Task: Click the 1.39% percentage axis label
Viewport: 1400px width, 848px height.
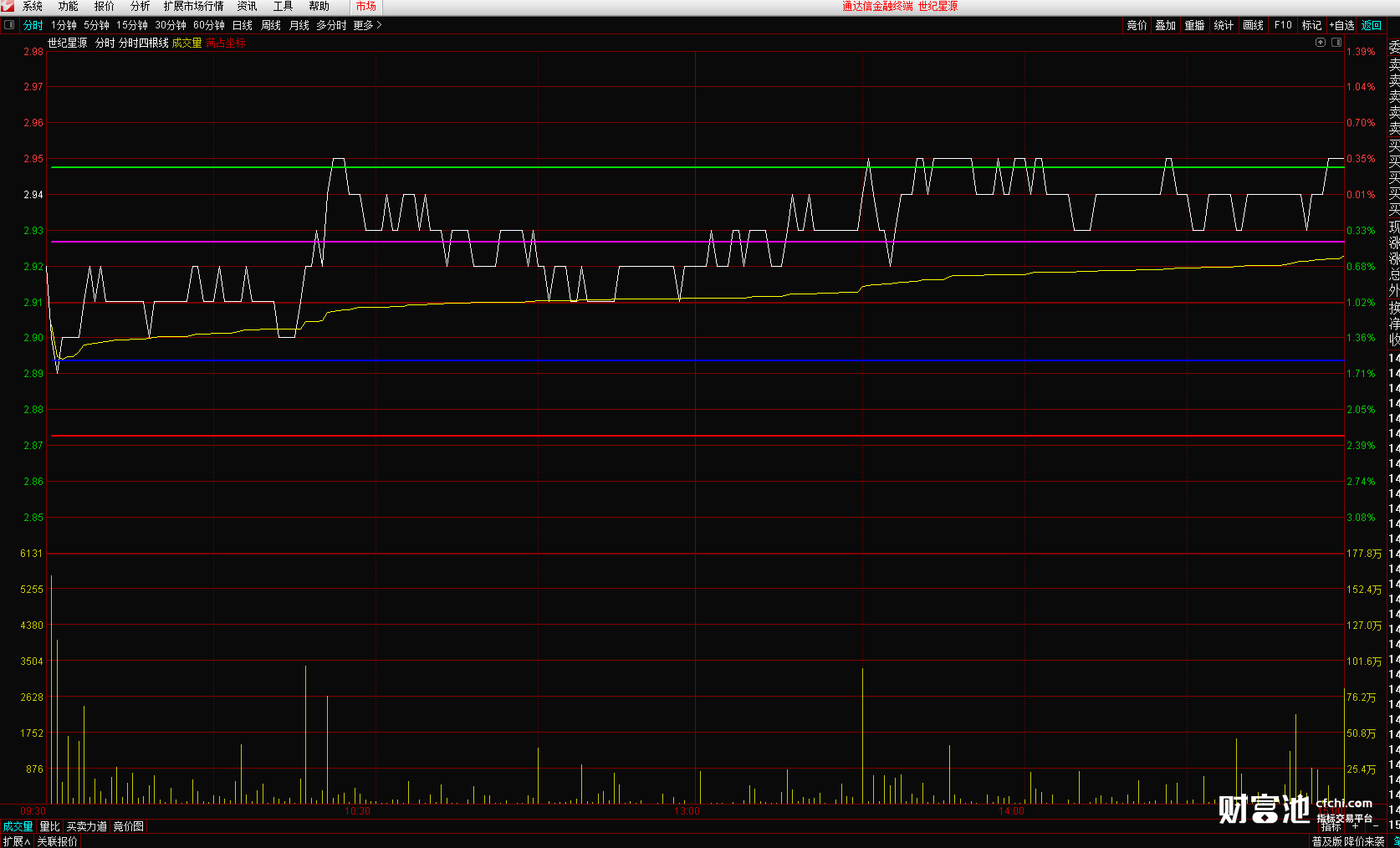Action: [1361, 52]
